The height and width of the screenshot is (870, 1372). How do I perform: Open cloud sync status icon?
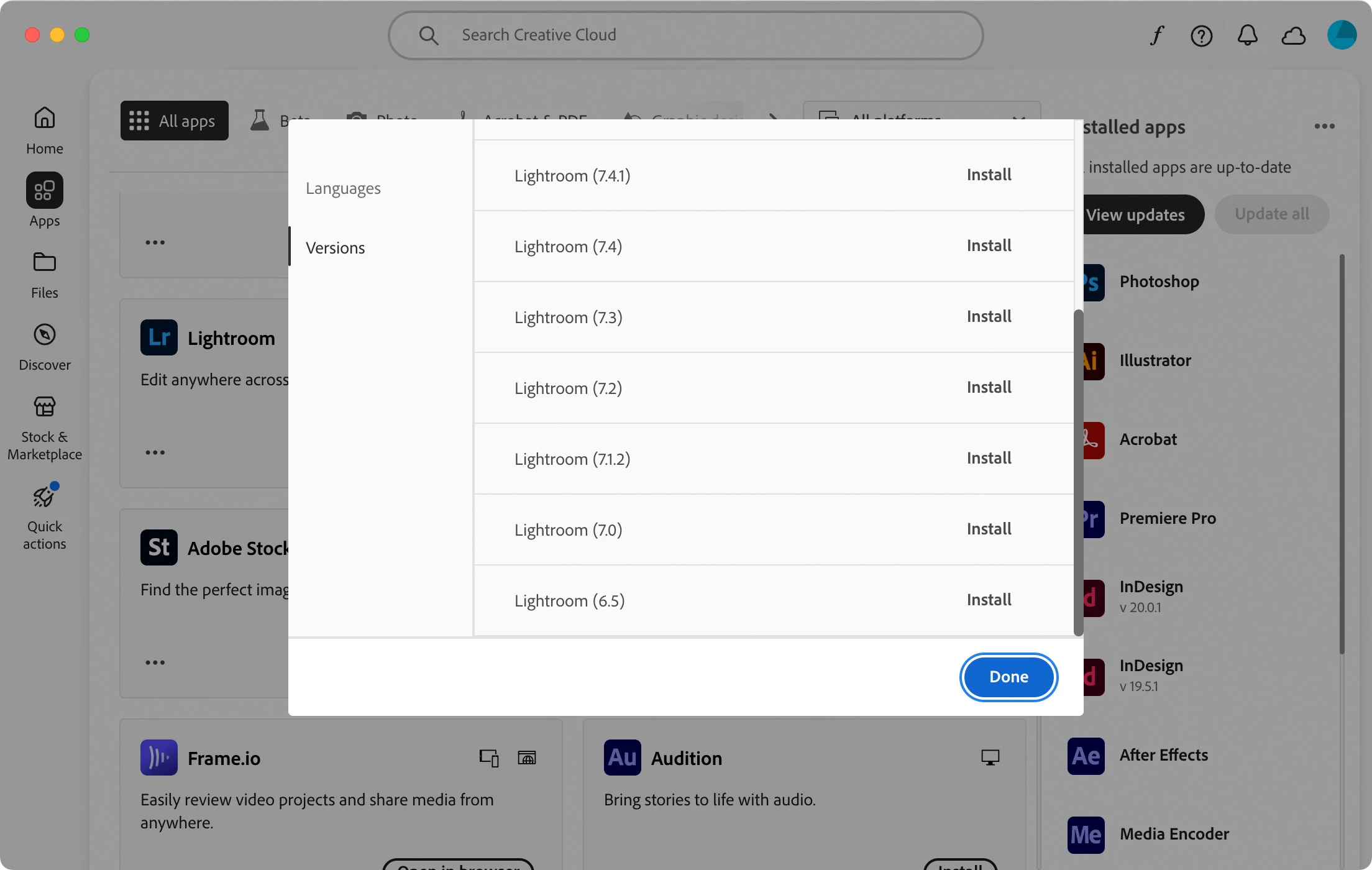click(1293, 35)
